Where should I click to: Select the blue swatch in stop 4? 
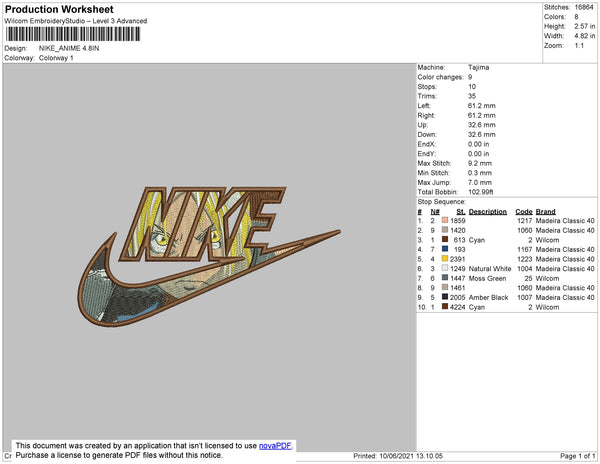445,249
